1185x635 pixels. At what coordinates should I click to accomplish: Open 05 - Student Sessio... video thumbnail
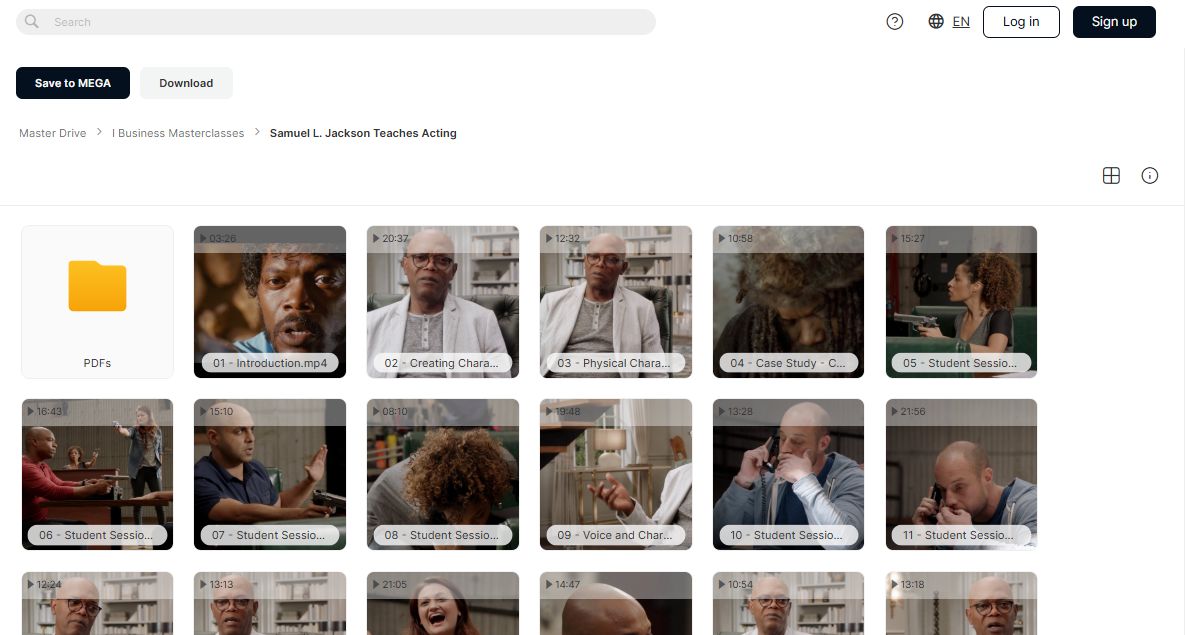click(961, 302)
